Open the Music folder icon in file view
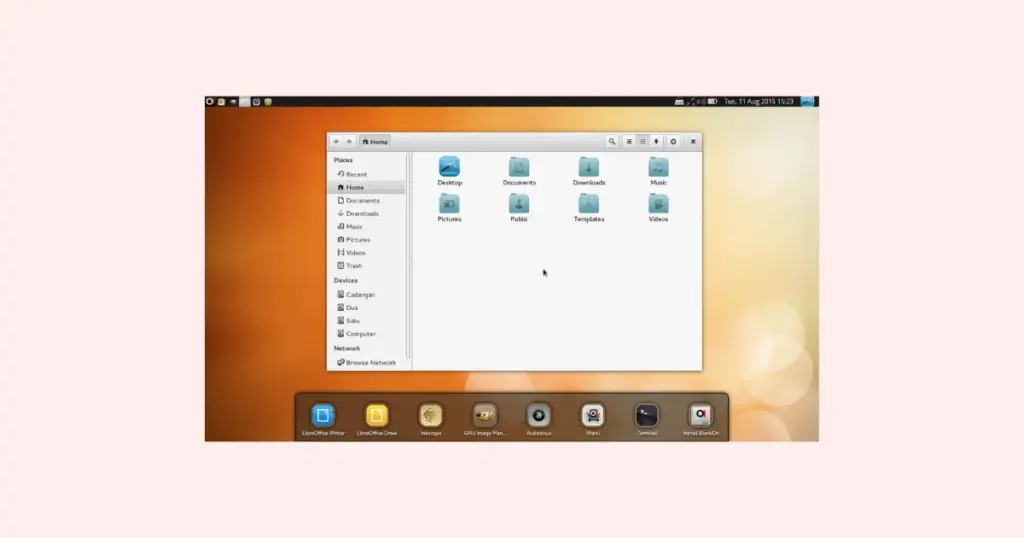 pyautogui.click(x=658, y=167)
